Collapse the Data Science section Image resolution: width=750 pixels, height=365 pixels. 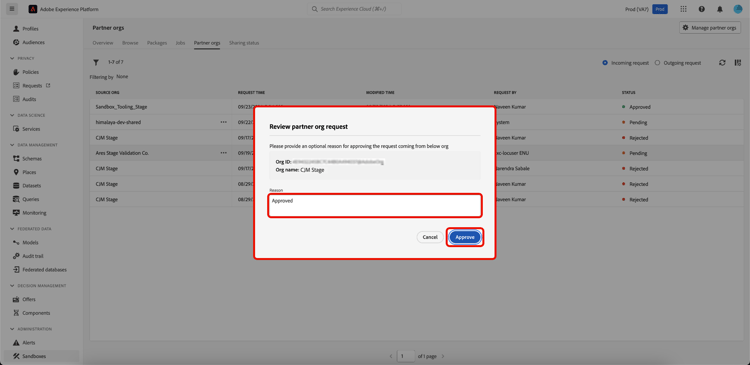click(x=12, y=115)
